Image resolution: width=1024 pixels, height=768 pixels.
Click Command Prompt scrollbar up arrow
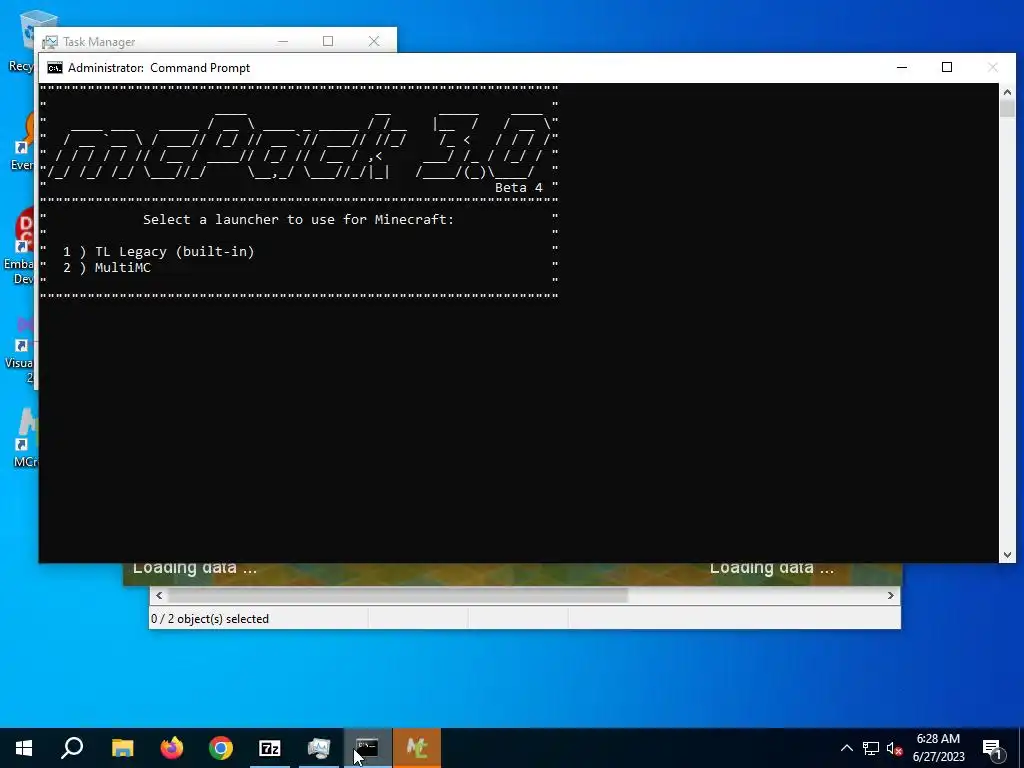click(x=1007, y=91)
